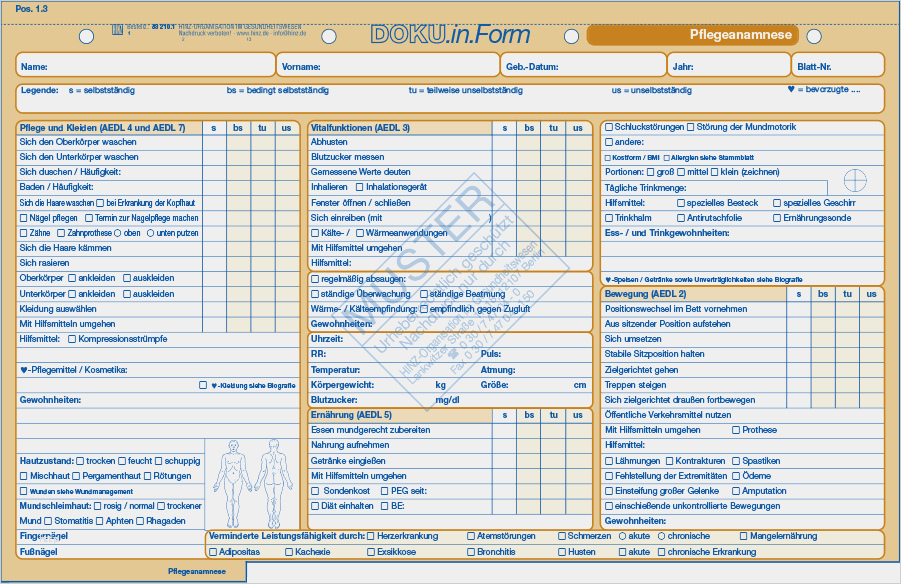Enable the Adipositas checkbox

pos(212,552)
